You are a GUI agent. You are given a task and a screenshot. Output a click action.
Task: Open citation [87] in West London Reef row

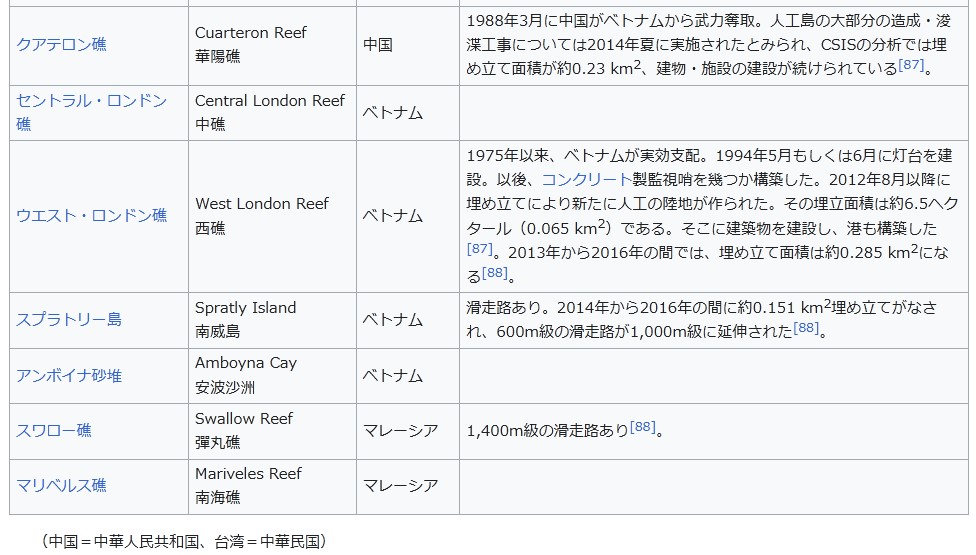coord(480,248)
